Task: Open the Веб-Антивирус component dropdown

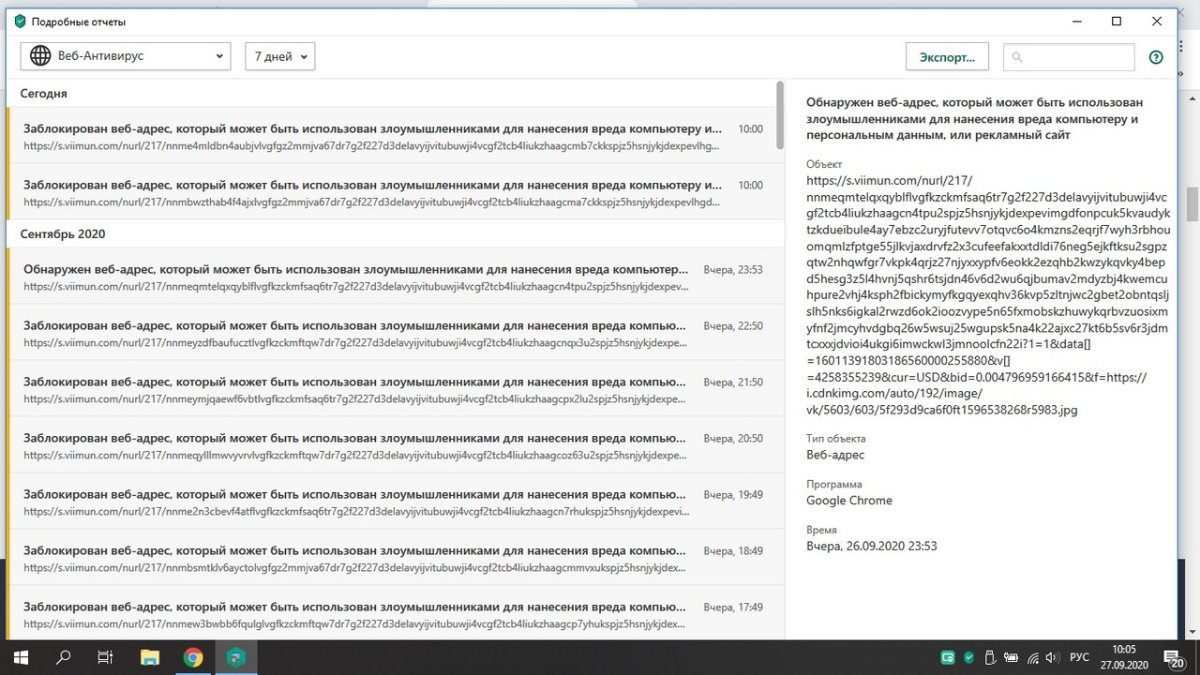Action: 125,56
